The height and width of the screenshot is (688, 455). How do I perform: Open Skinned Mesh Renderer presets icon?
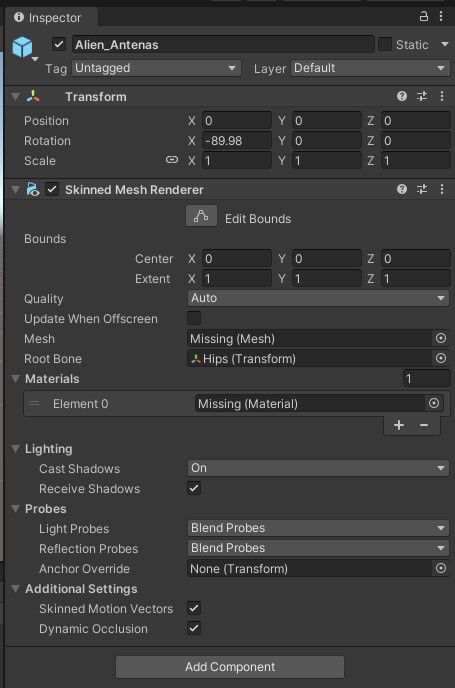click(422, 189)
